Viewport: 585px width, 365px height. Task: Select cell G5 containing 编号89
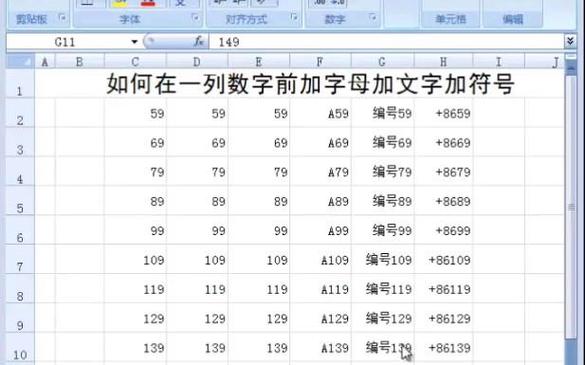coord(382,201)
